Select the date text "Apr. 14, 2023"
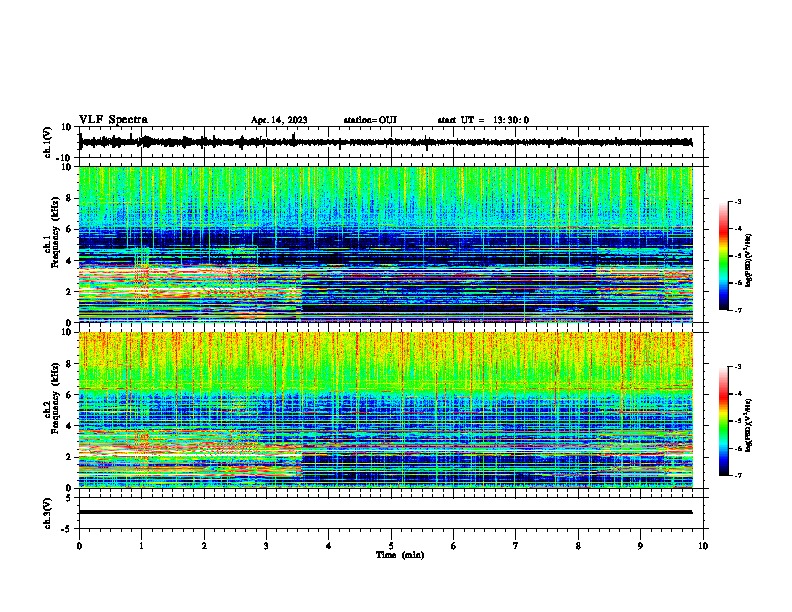This screenshot has height=612, width=792. tap(279, 120)
